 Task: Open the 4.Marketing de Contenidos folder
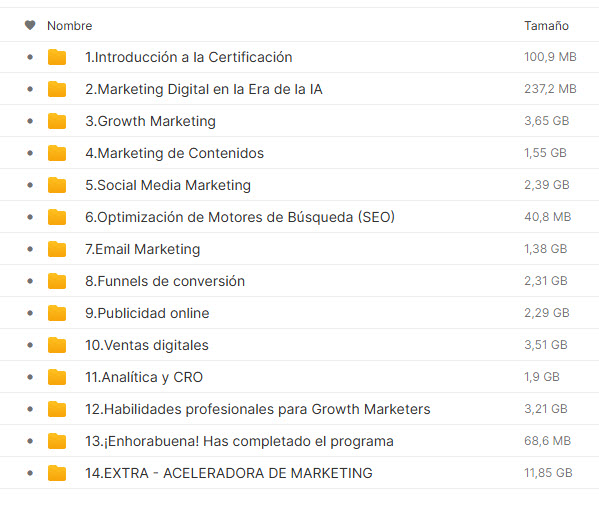coord(175,153)
